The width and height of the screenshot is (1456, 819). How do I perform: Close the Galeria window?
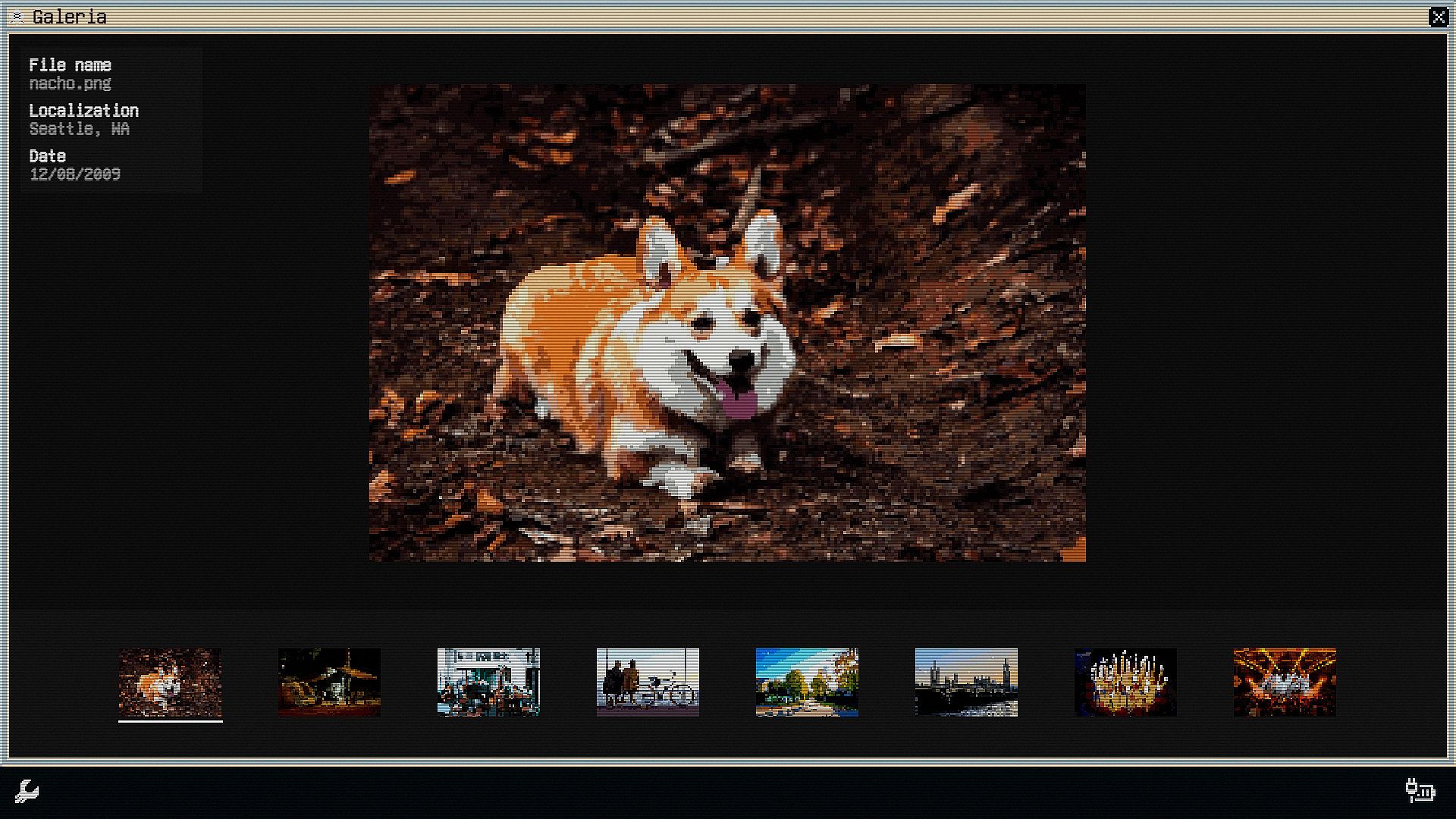[x=1438, y=17]
